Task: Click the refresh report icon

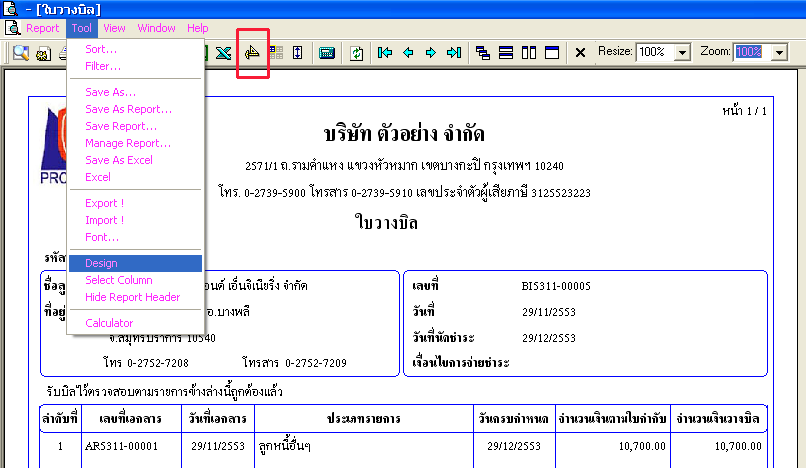Action: (357, 52)
